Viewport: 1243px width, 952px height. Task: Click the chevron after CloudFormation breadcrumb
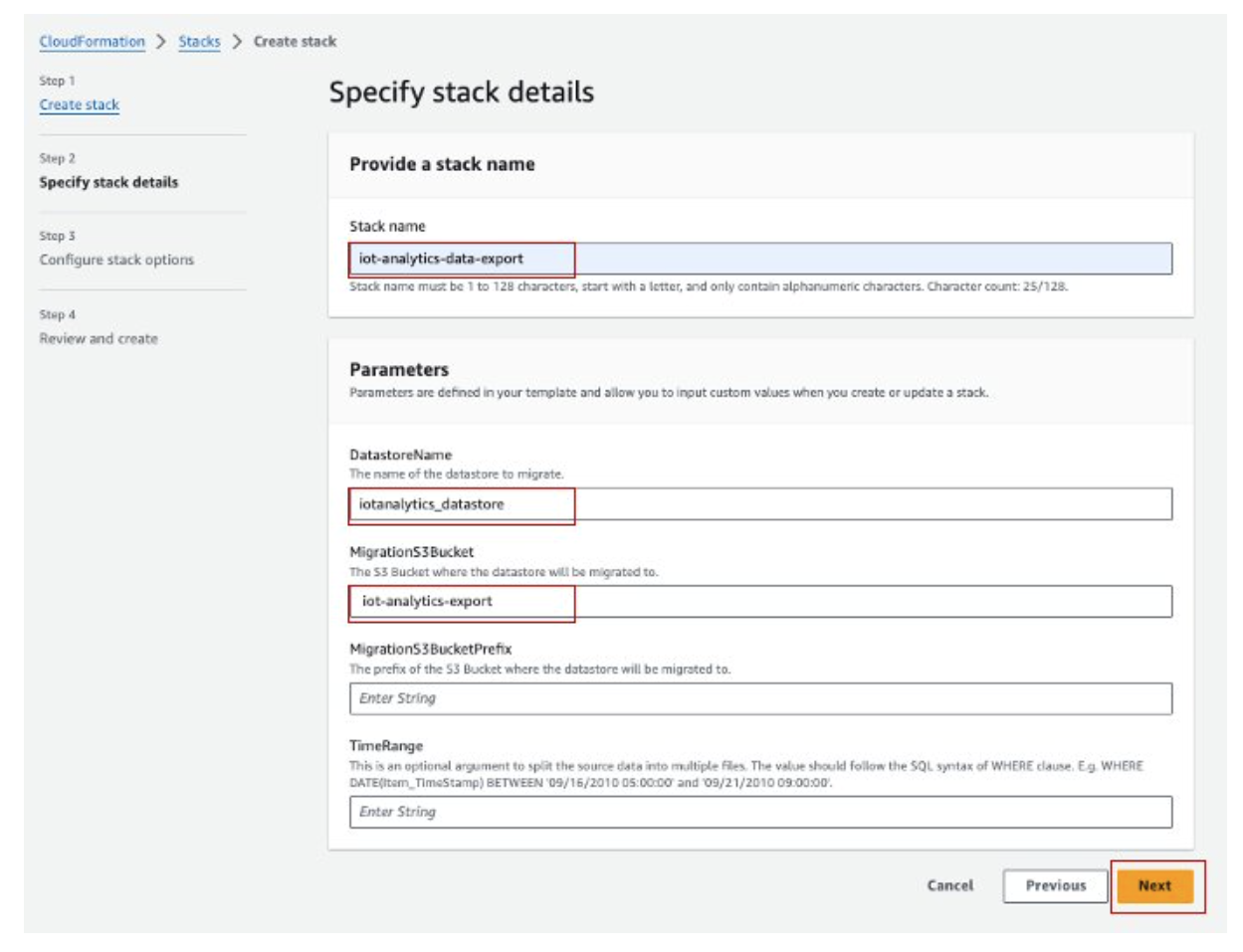161,42
